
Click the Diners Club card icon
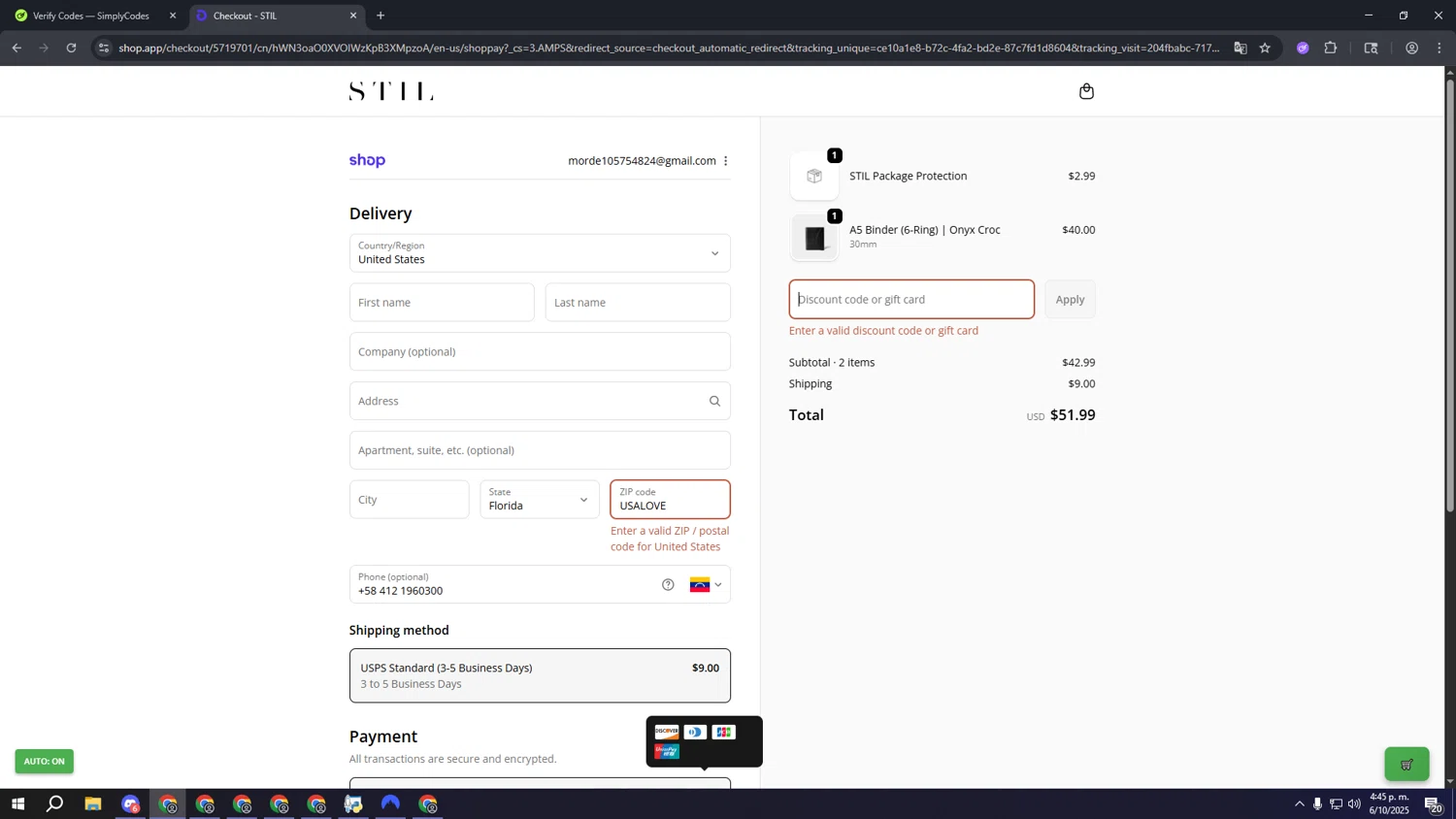click(695, 732)
